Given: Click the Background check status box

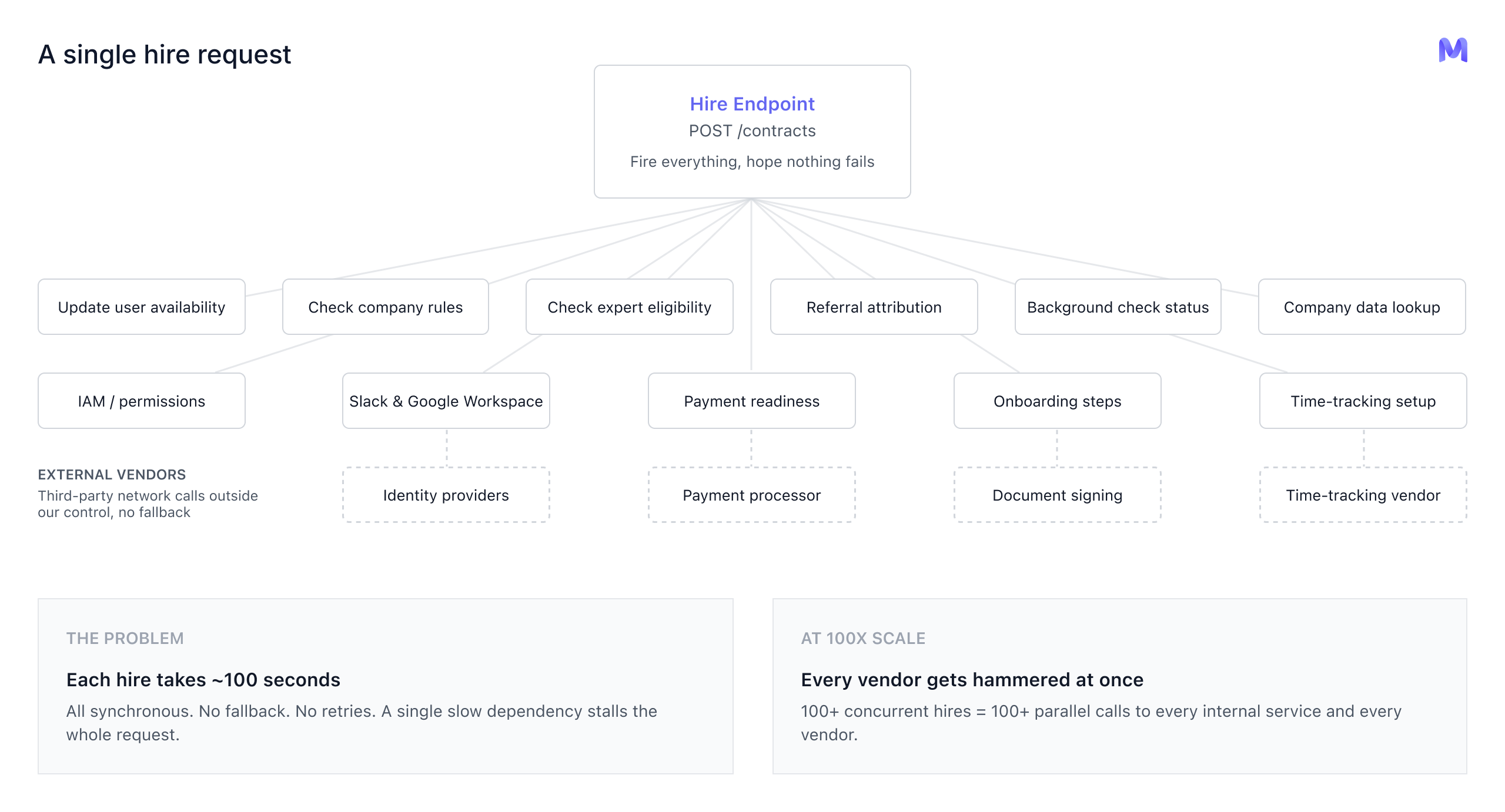Looking at the screenshot, I should click(x=1118, y=307).
